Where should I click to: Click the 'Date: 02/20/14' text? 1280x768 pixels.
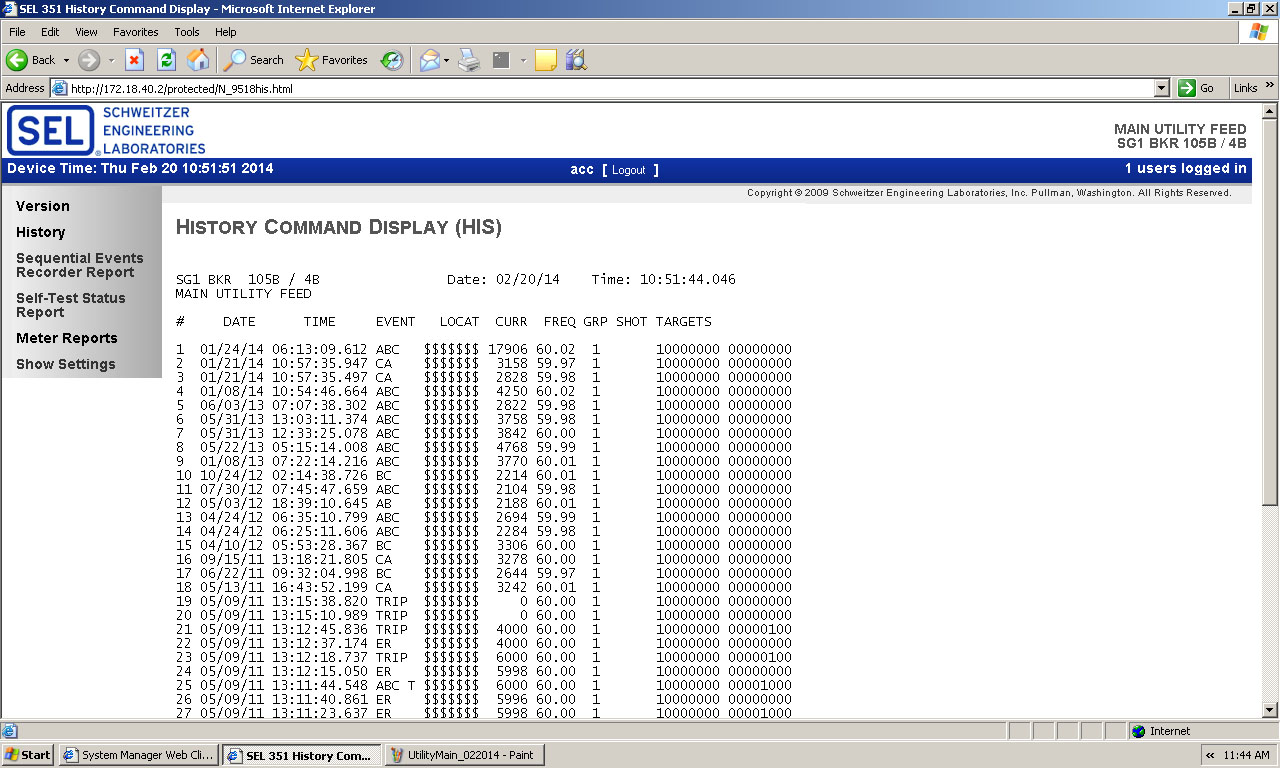pos(504,279)
